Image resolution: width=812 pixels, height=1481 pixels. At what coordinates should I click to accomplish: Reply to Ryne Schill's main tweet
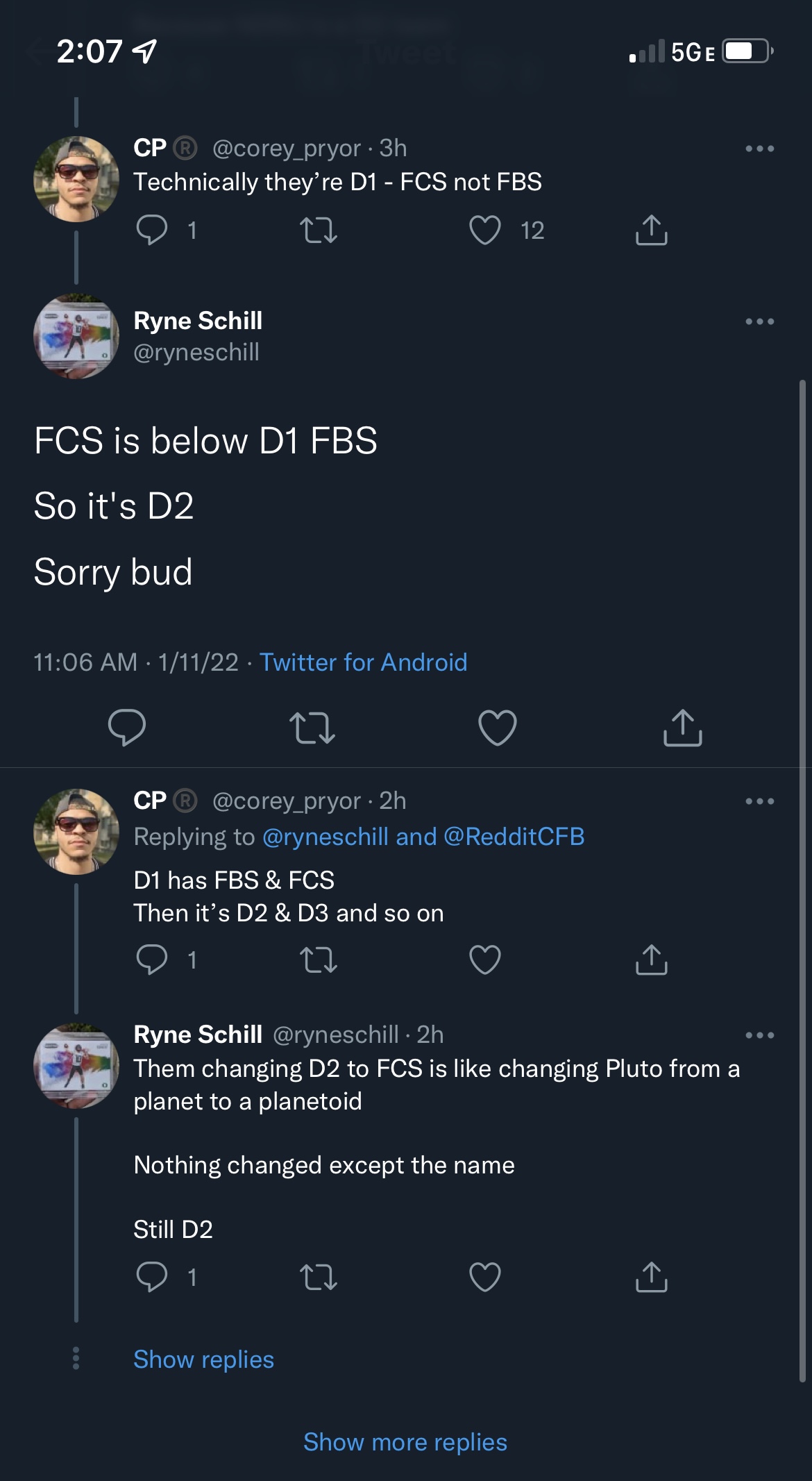[127, 728]
